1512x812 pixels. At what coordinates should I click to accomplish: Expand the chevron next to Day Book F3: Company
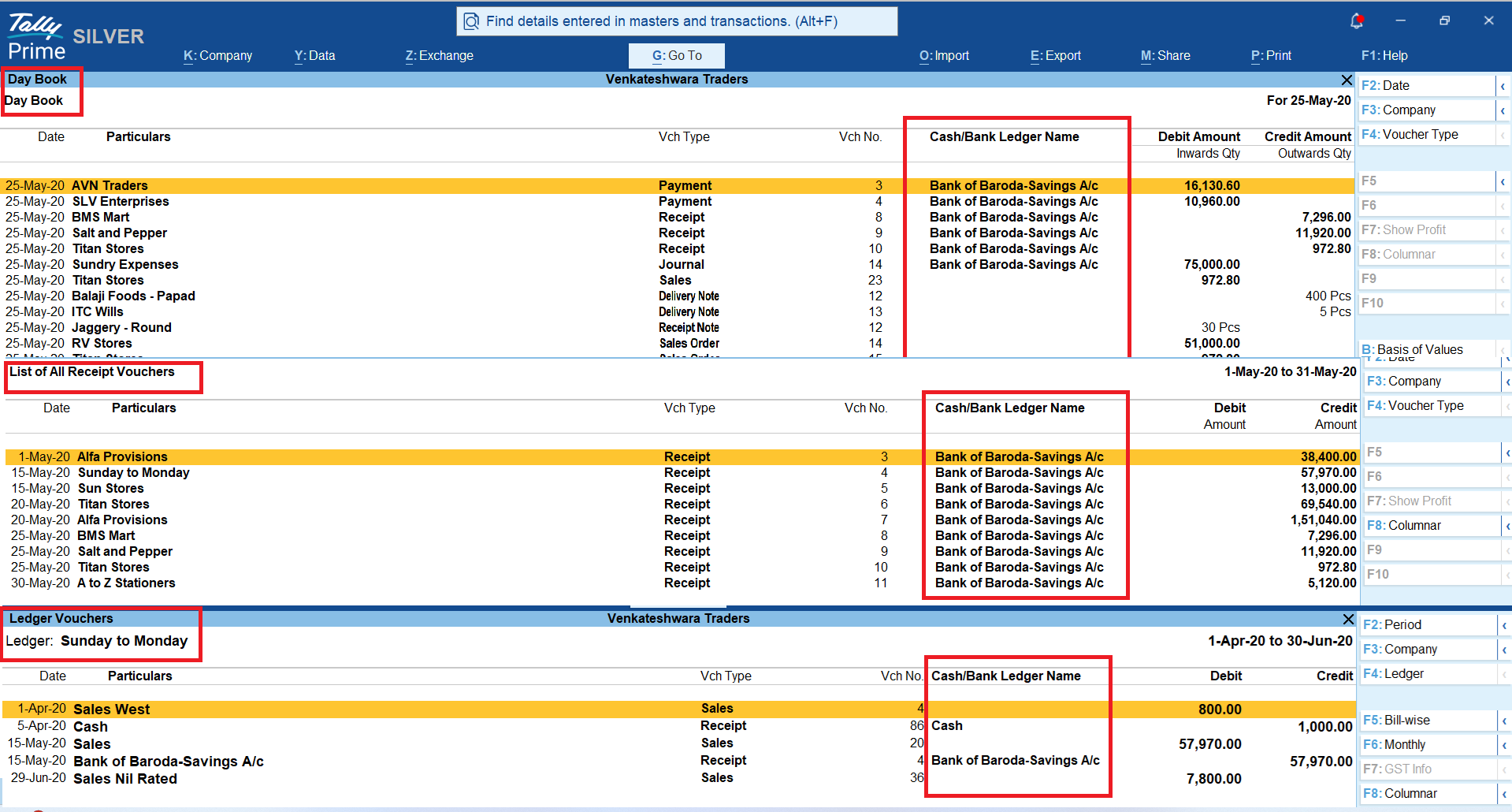coord(1503,110)
